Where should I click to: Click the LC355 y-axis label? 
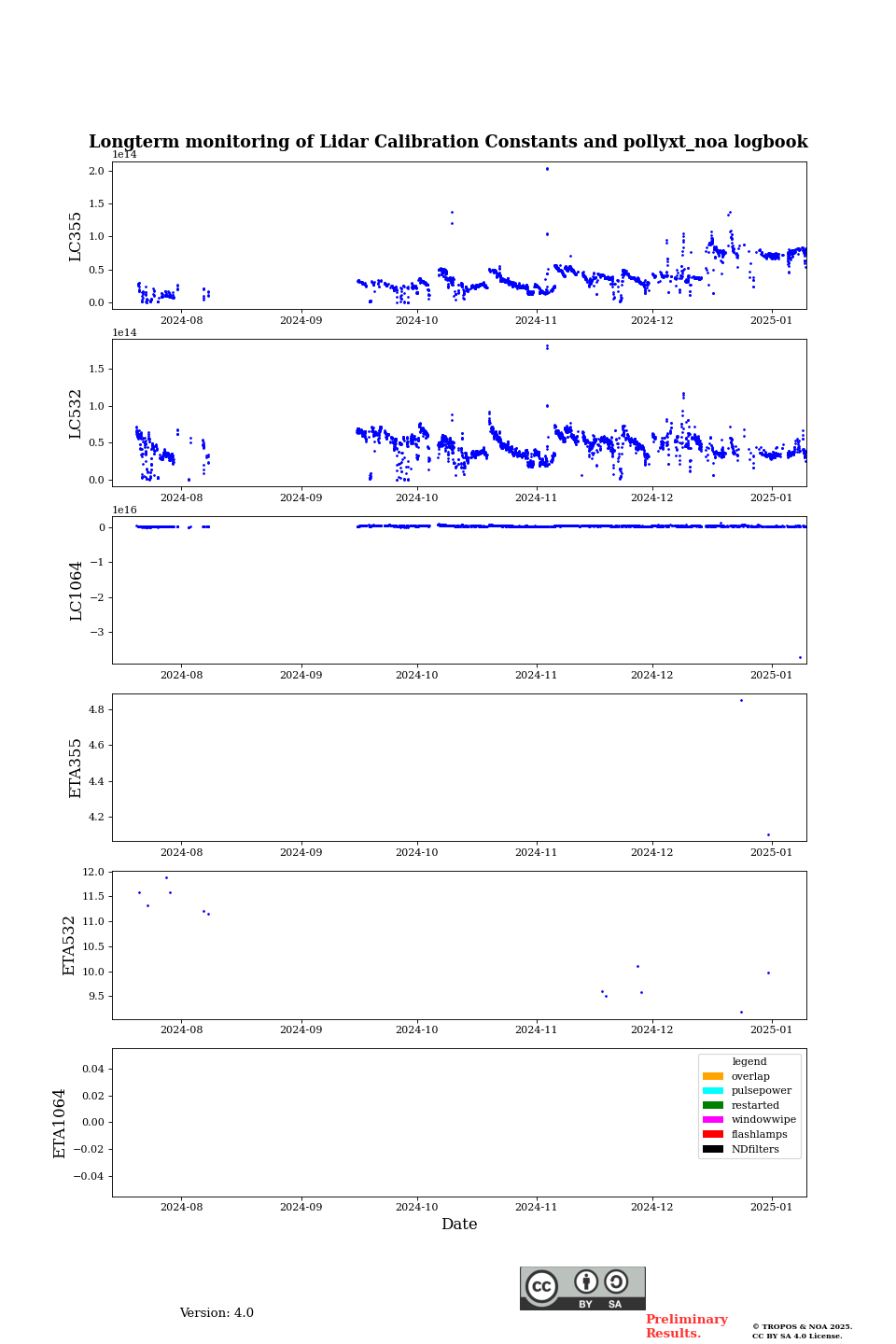pos(76,236)
